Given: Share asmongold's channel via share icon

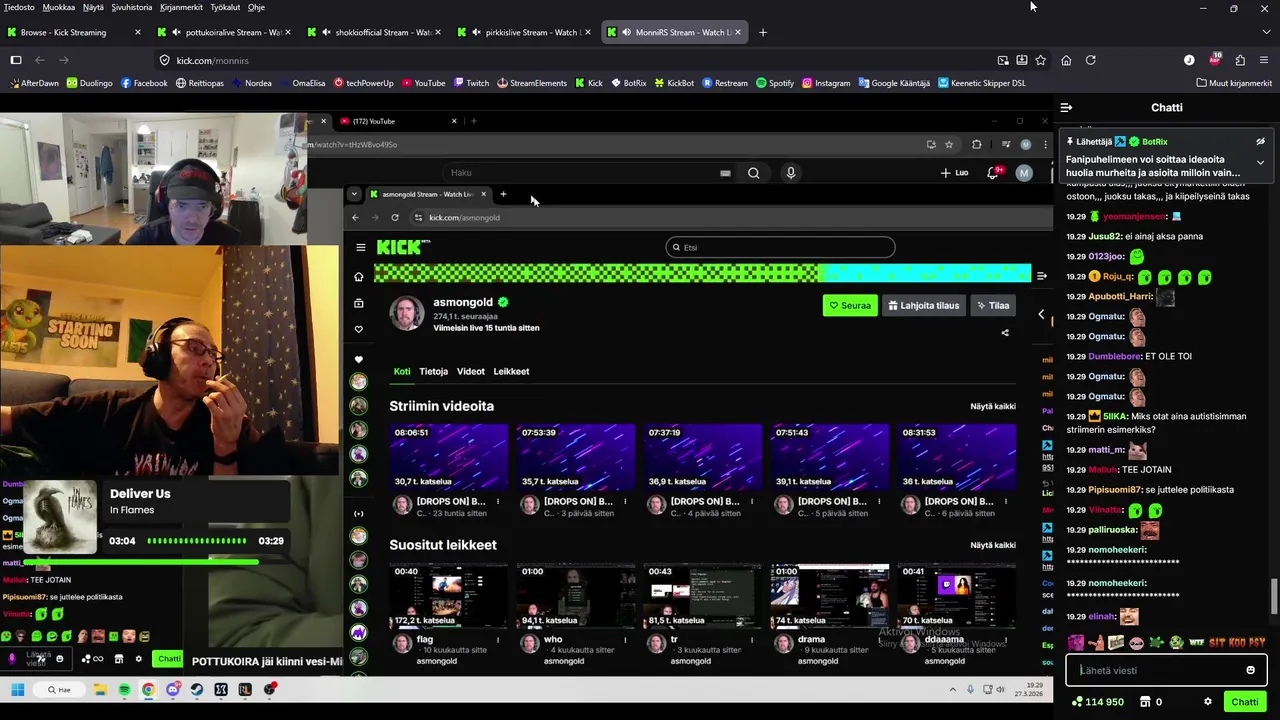Looking at the screenshot, I should coord(1005,333).
